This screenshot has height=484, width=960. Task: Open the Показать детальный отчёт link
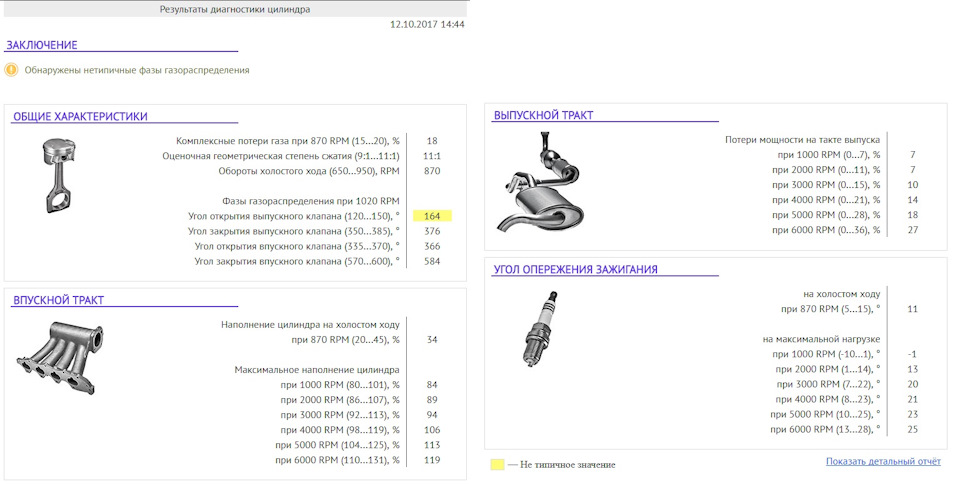coord(883,461)
